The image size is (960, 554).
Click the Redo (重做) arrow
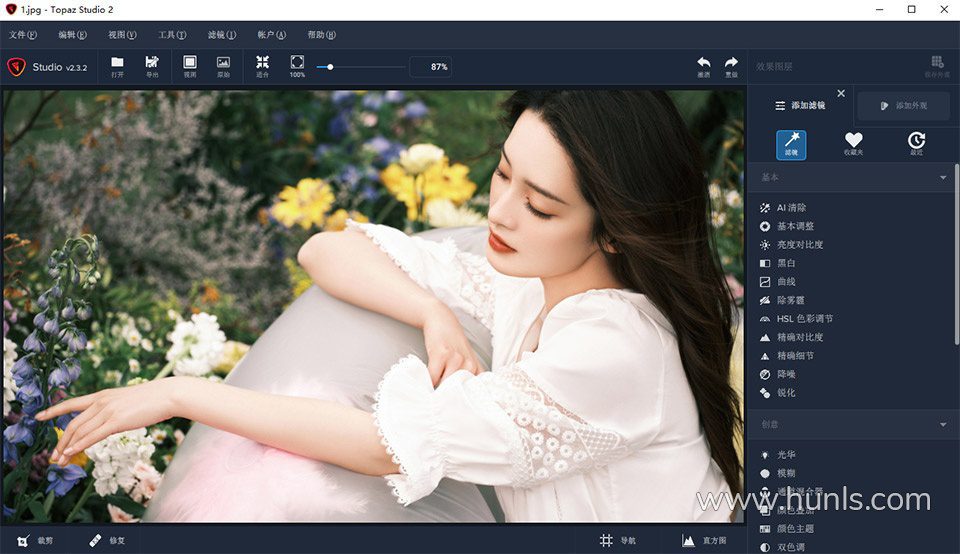coord(731,65)
